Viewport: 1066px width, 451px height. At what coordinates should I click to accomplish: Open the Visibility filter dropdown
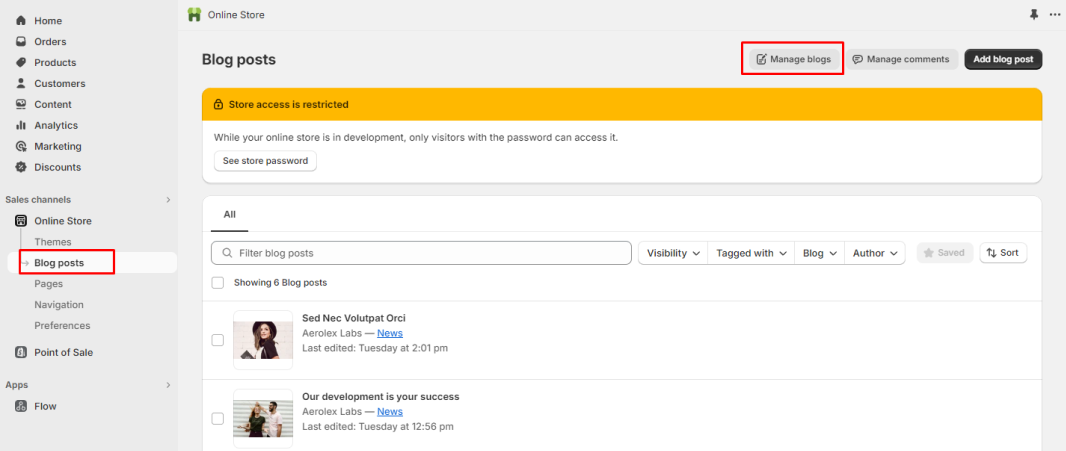[x=673, y=253]
